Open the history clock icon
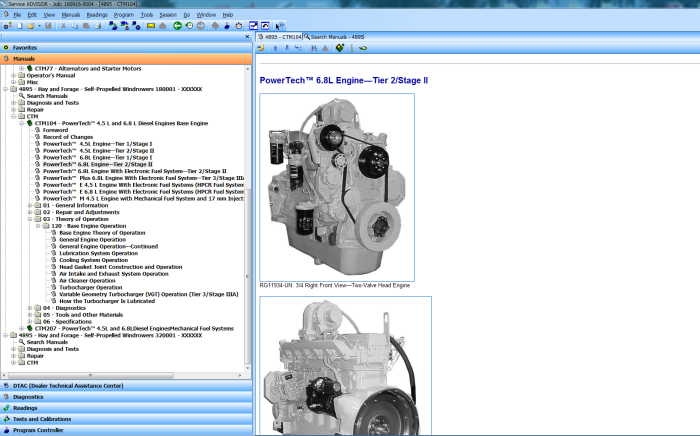700x436 pixels. point(189,26)
